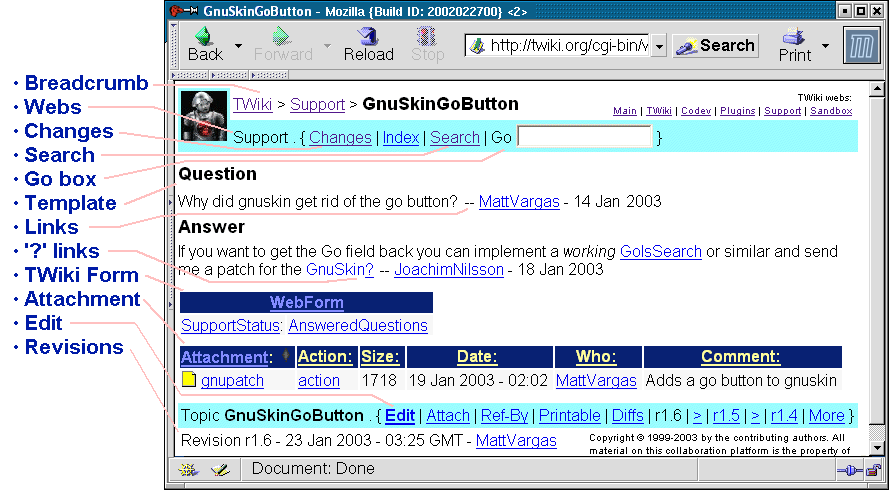This screenshot has width=889, height=490.
Task: Open the Back history dropdown arrow
Action: [x=238, y=46]
